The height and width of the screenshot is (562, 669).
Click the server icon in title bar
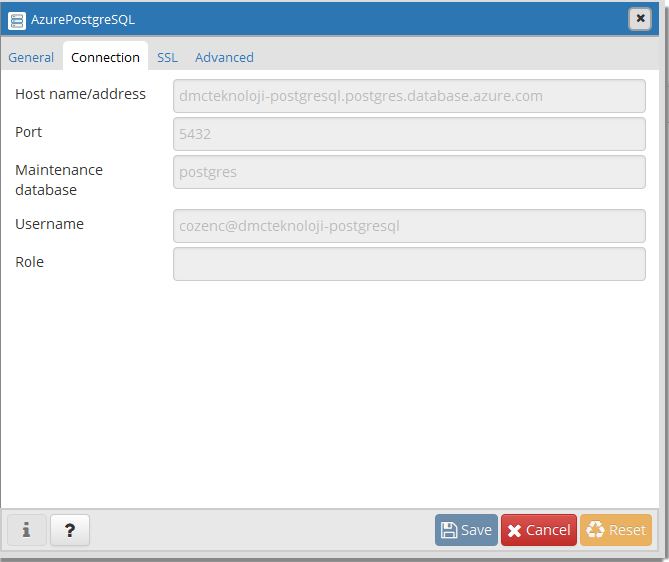(17, 20)
